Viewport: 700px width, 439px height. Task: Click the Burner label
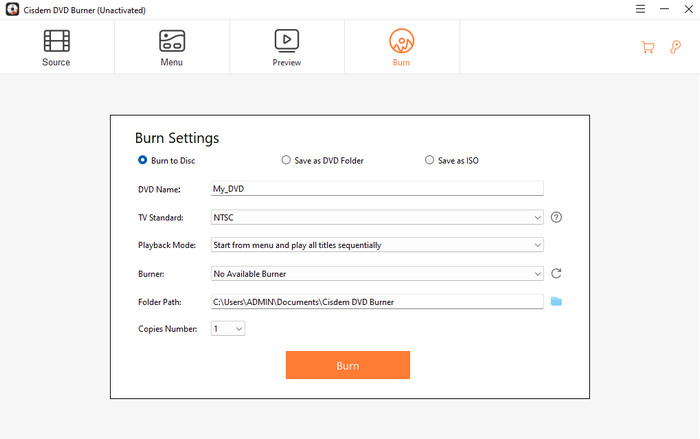pyautogui.click(x=151, y=274)
